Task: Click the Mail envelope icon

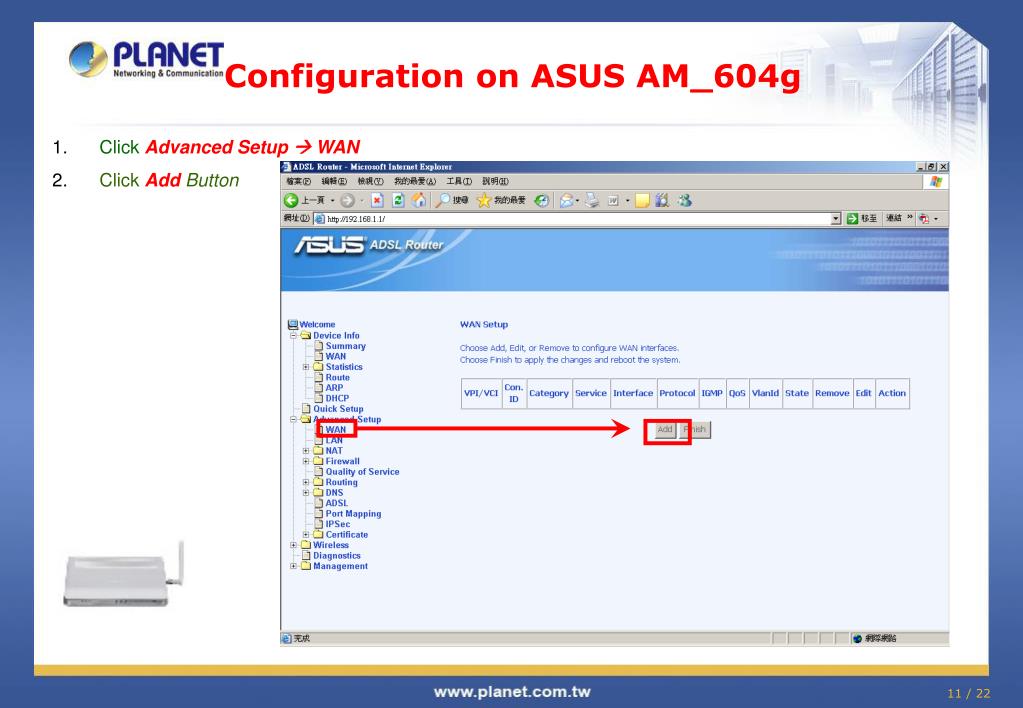Action: click(x=566, y=200)
